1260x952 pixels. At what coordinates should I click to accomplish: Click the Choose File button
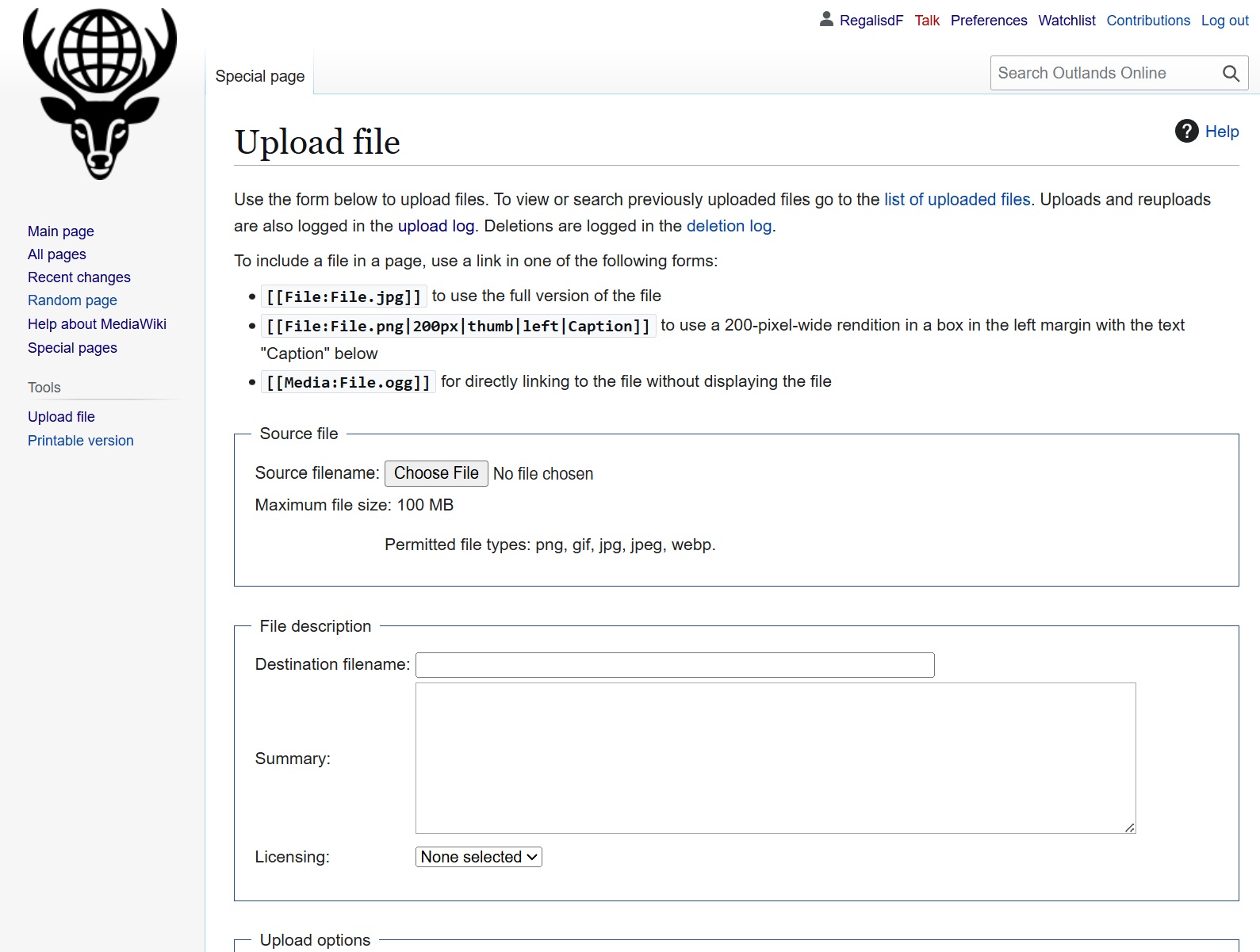436,473
